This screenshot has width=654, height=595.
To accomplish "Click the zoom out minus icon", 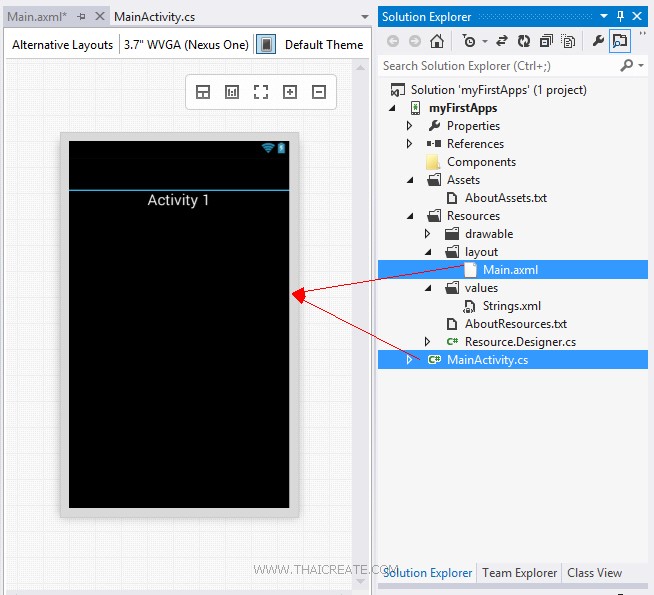I will tap(319, 92).
